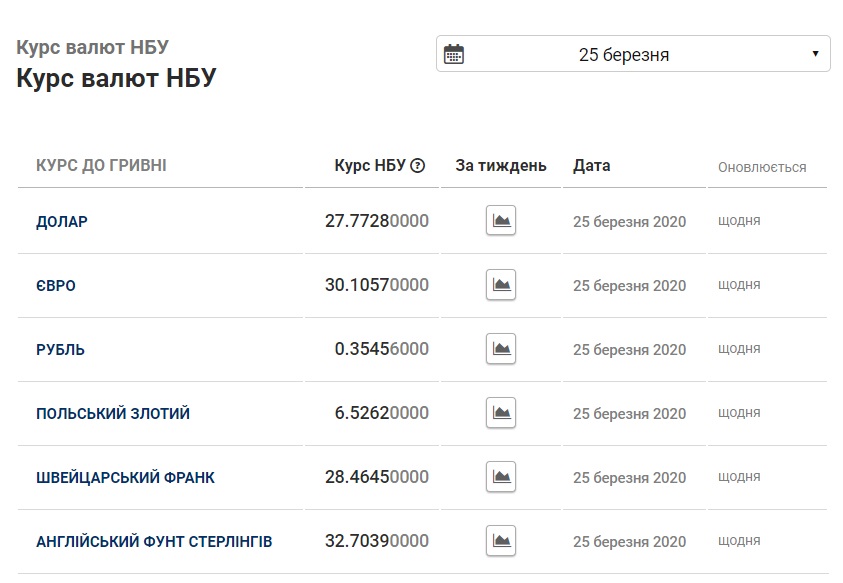Image resolution: width=843 pixels, height=583 pixels.
Task: Open the 25 березня date selector
Action: point(624,55)
